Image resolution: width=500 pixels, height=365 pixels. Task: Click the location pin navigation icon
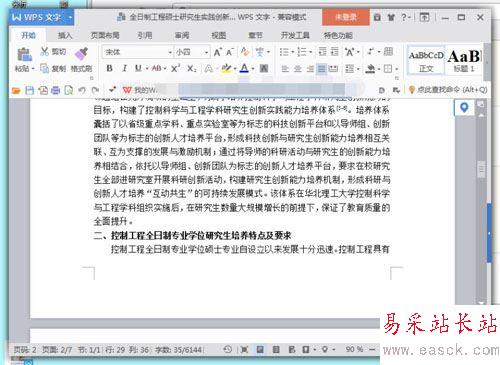point(464,108)
